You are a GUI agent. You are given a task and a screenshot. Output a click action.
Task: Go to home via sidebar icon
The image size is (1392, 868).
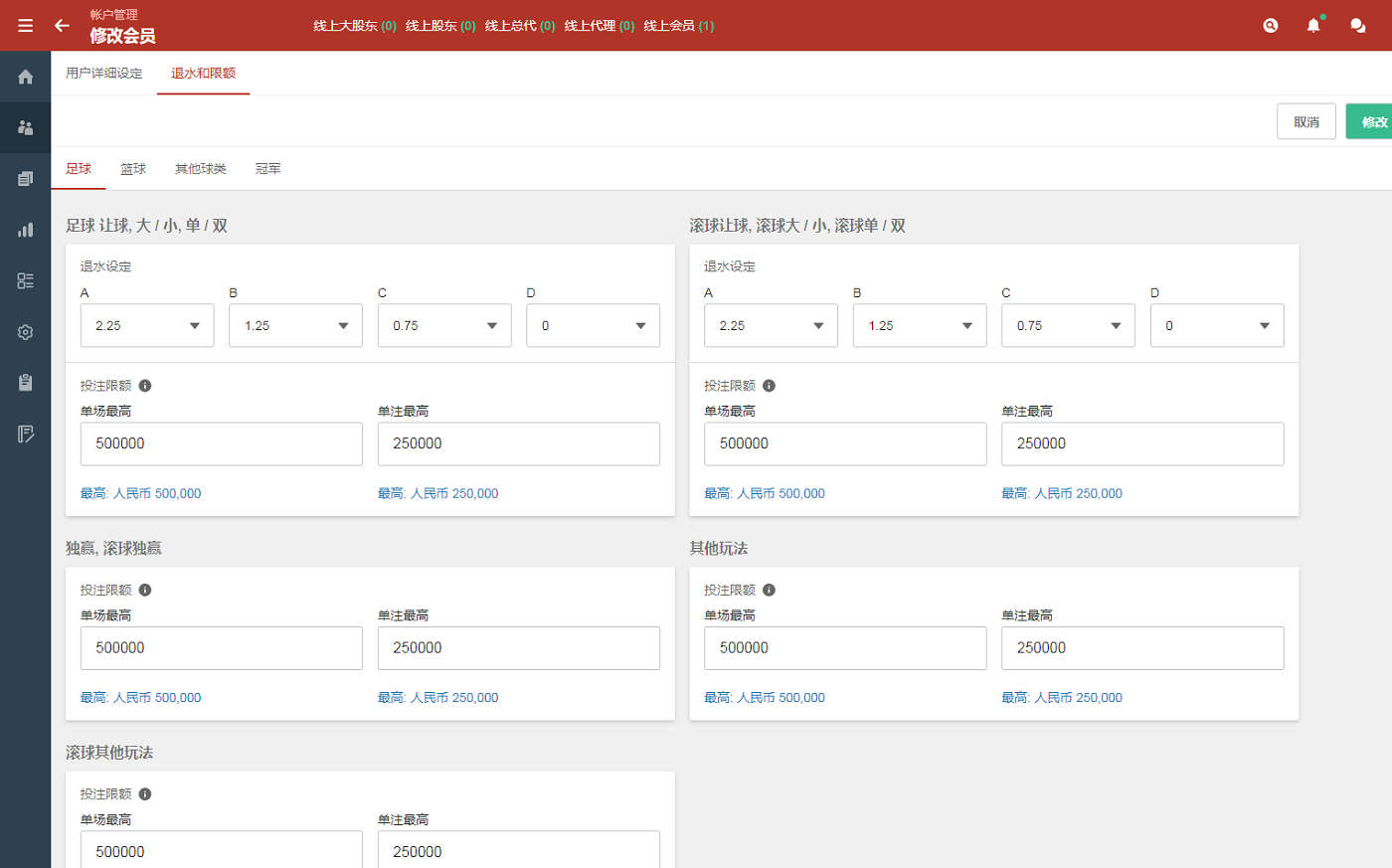(x=26, y=77)
